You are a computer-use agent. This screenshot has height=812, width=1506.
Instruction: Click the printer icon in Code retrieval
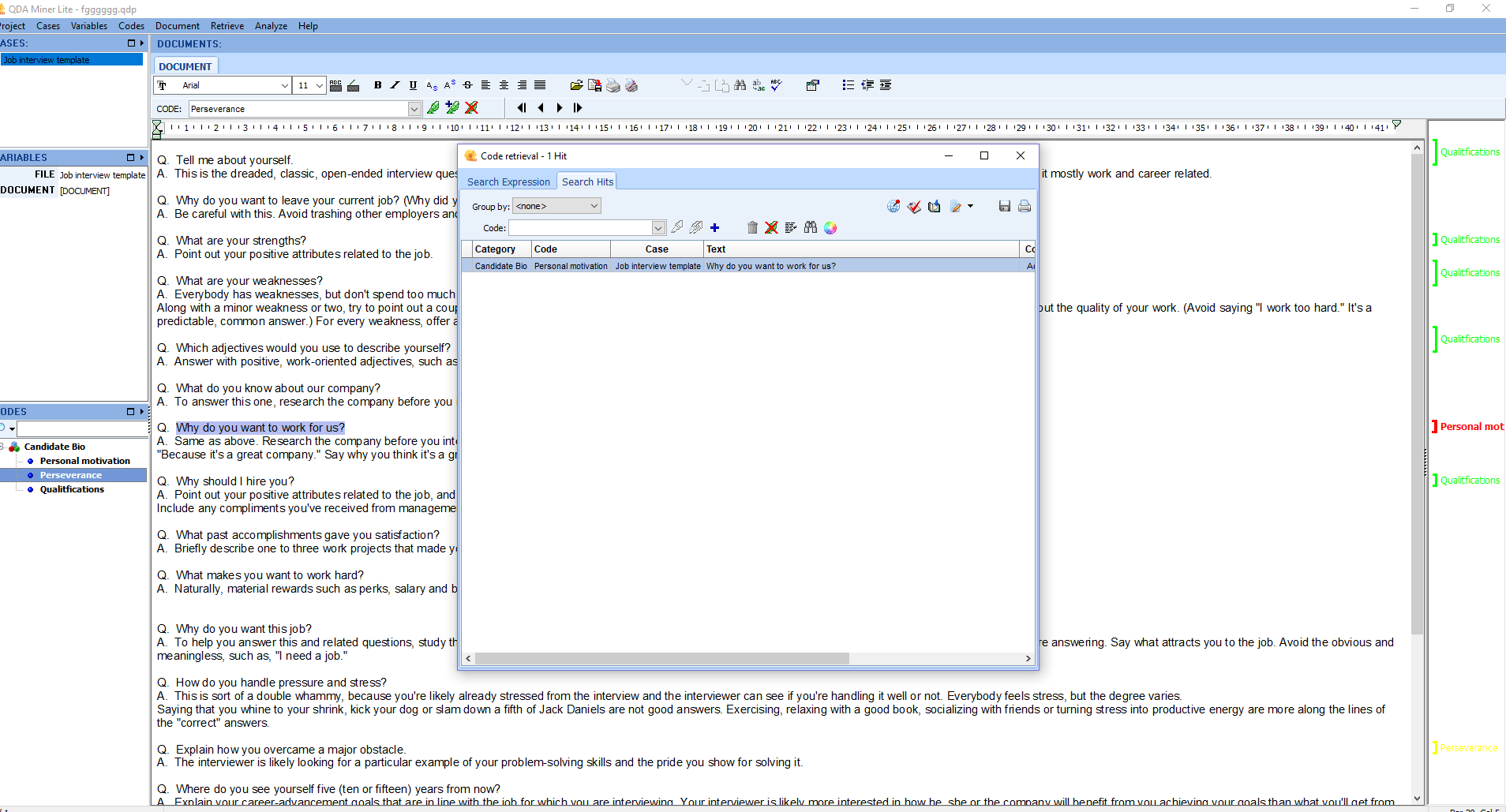[x=1025, y=207]
